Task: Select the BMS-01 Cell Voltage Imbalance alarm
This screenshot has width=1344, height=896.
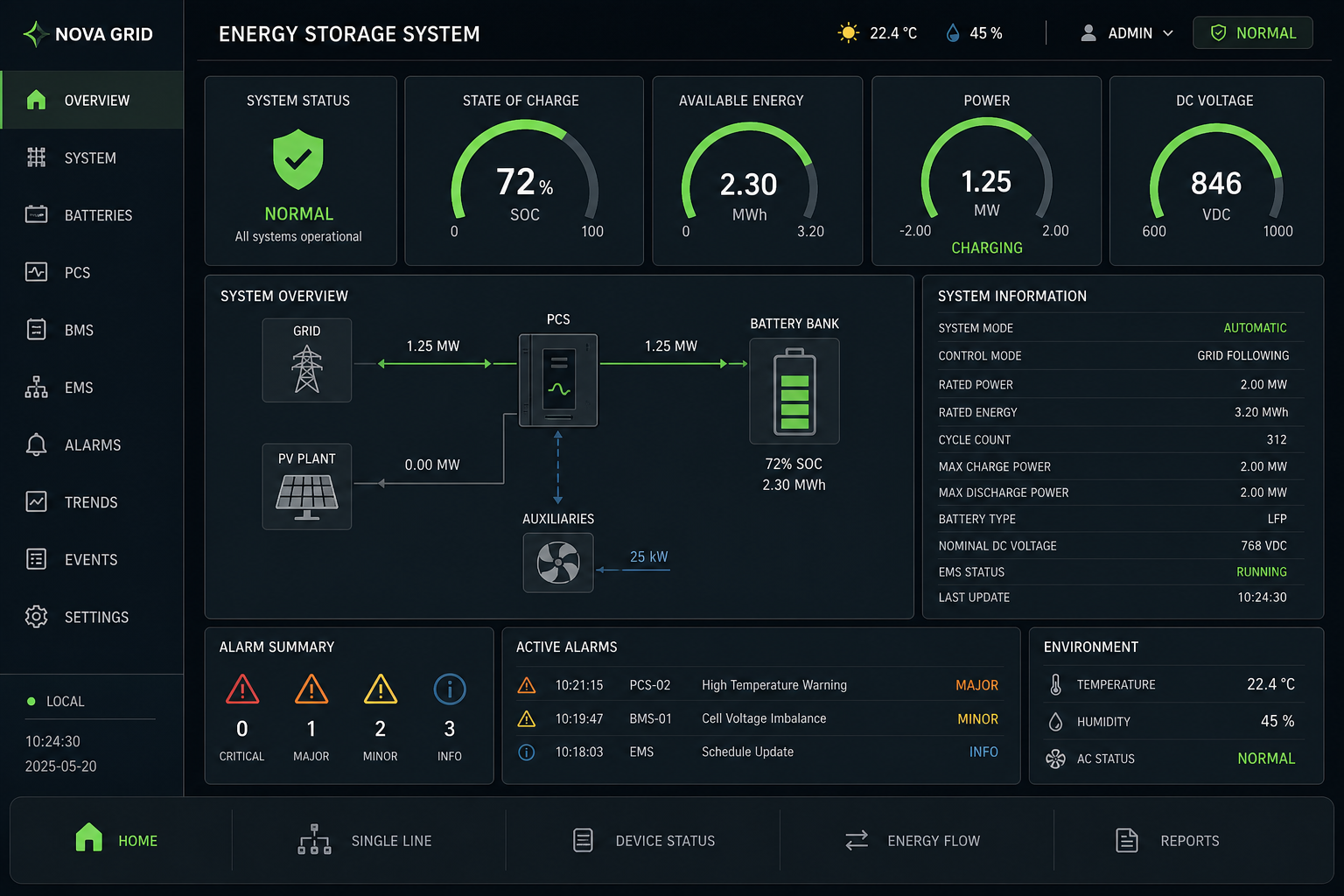Action: (x=759, y=718)
